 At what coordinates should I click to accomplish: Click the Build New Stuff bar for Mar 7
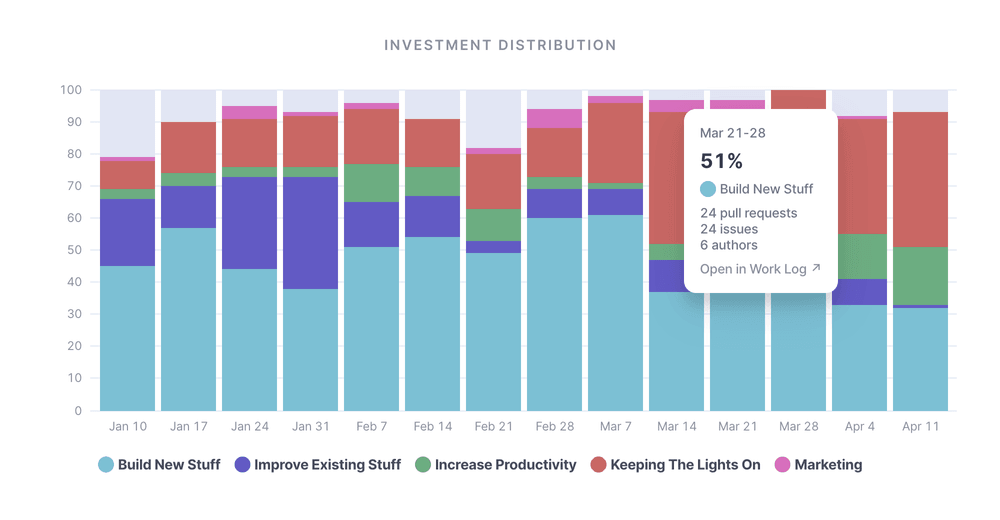(615, 312)
